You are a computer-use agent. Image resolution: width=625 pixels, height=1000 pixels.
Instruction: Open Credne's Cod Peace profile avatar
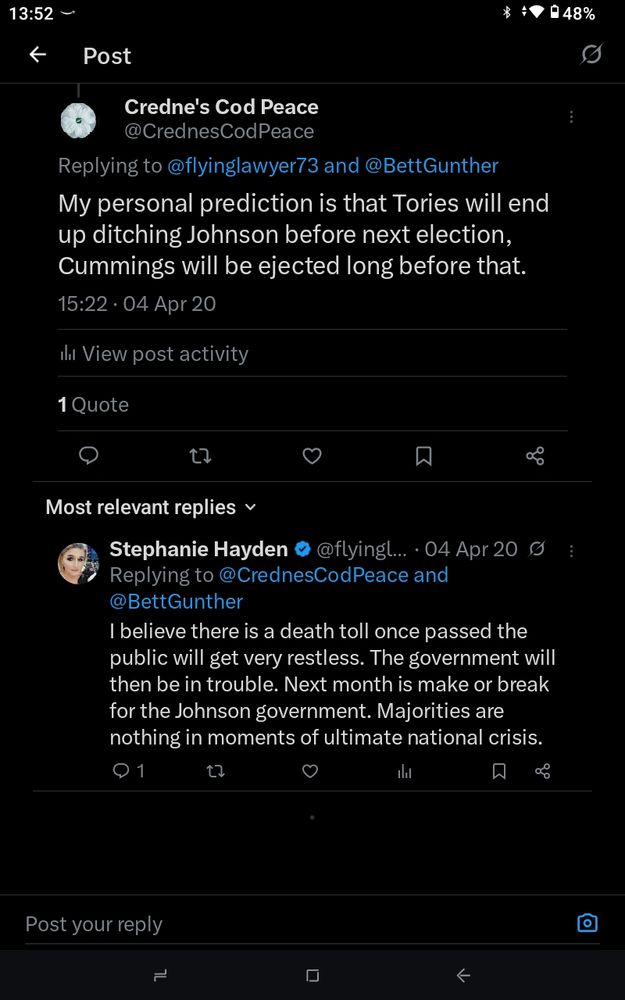(x=78, y=121)
